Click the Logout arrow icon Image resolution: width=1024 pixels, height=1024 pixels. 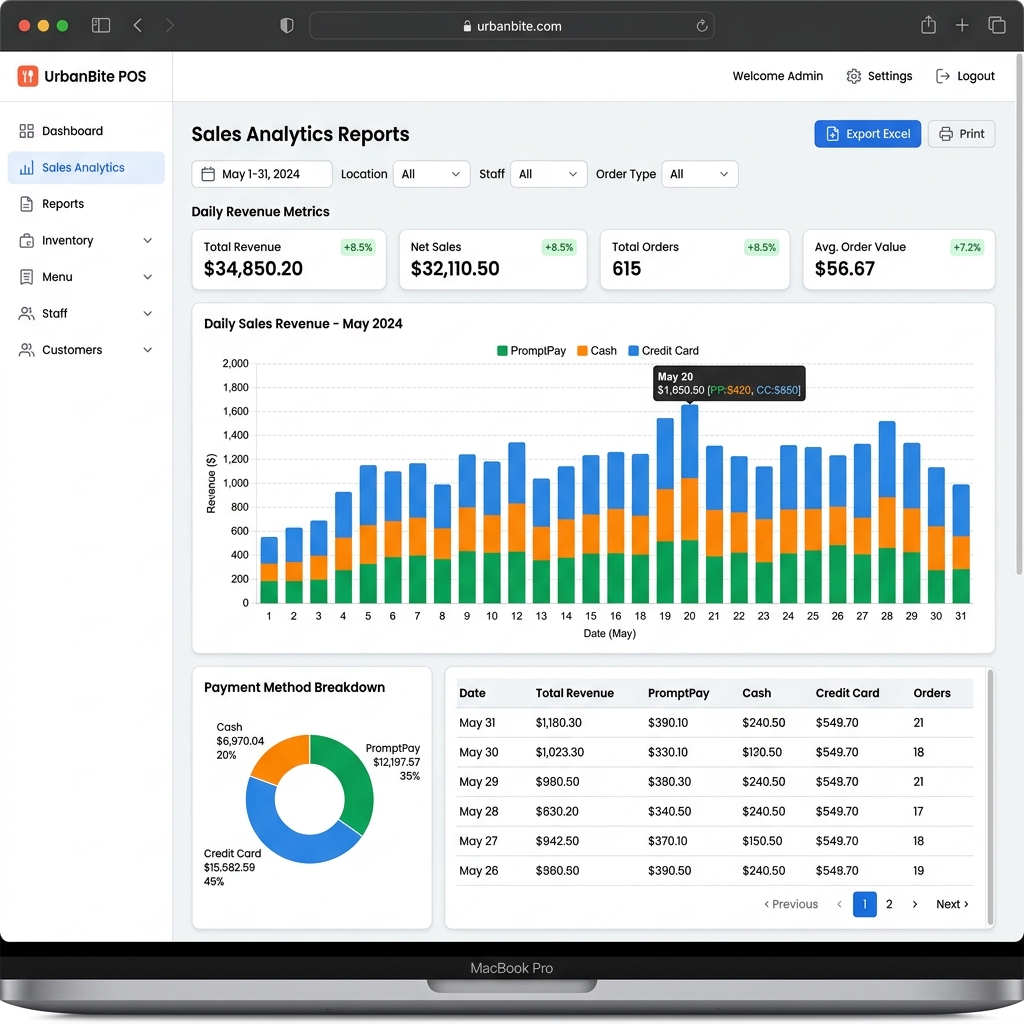[x=942, y=76]
